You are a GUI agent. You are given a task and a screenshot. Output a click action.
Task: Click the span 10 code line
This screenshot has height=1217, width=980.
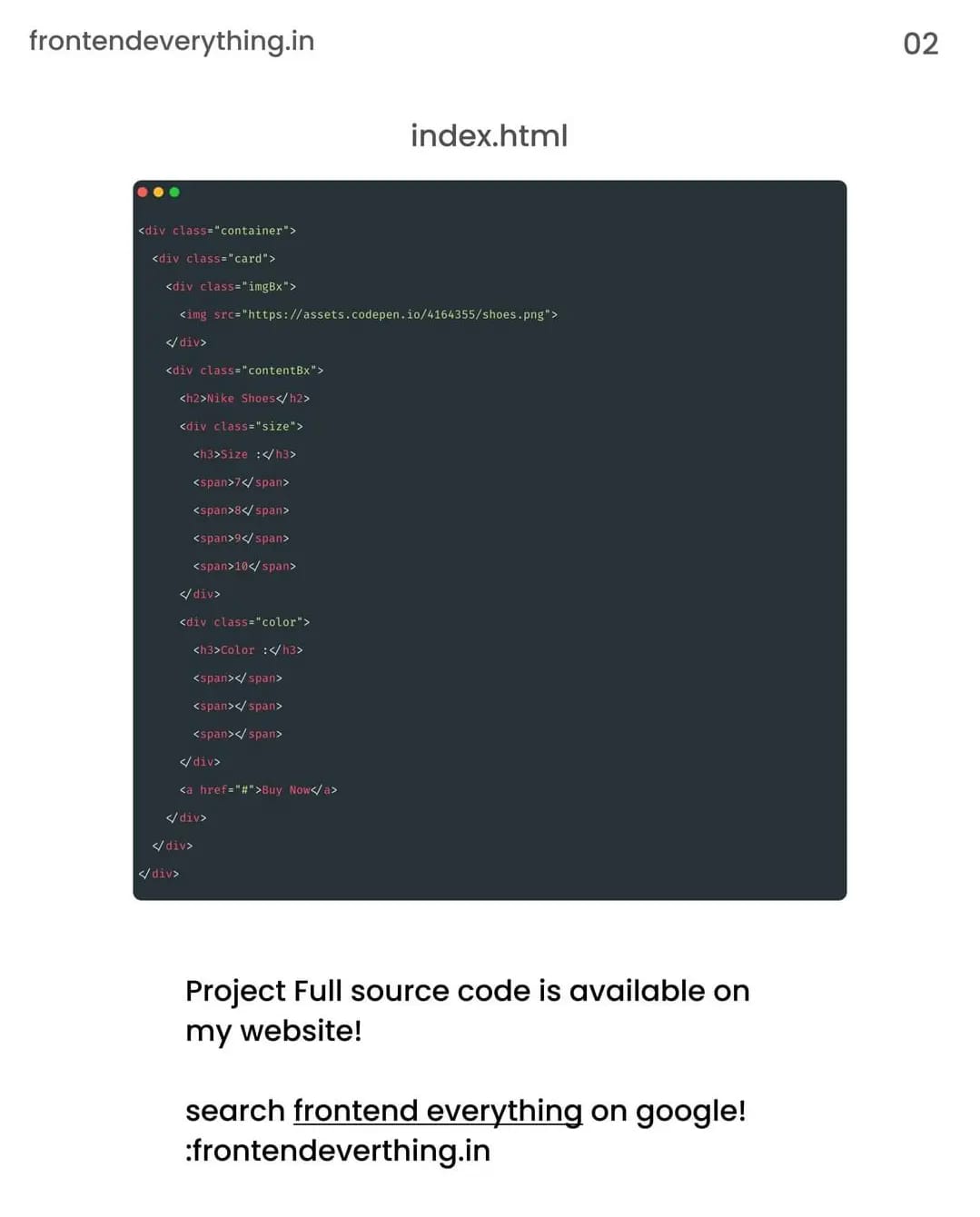244,567
